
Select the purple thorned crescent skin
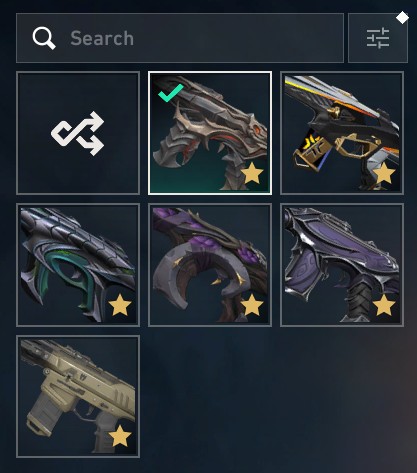210,265
